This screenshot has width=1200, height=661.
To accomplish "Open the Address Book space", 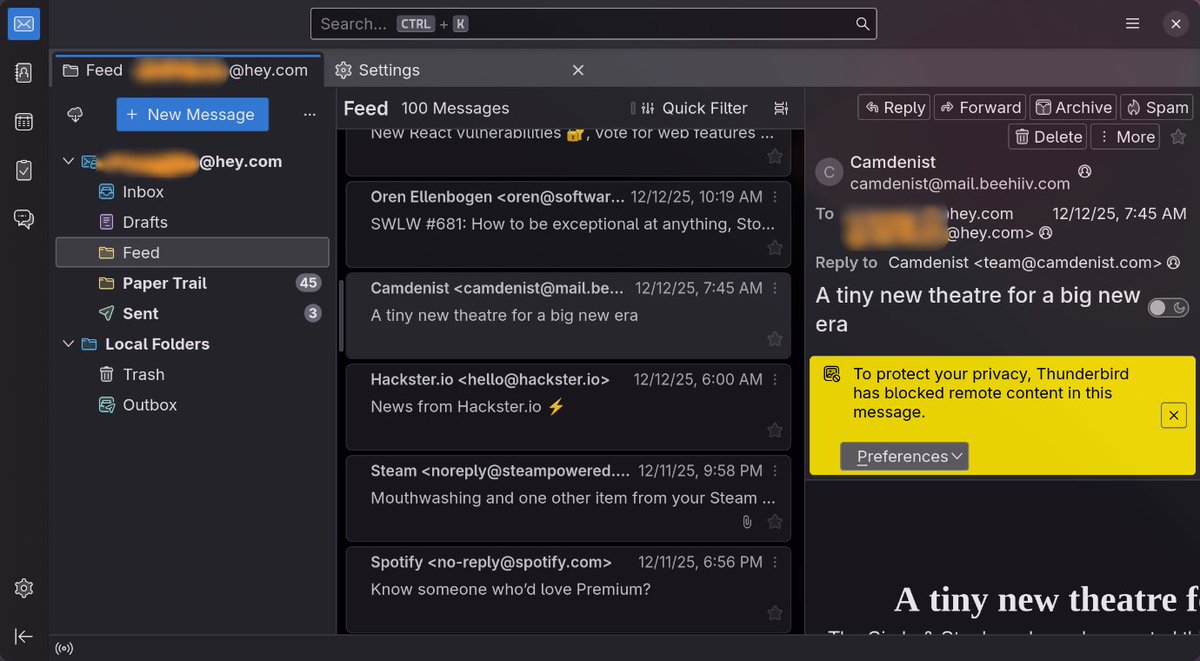I will [24, 73].
